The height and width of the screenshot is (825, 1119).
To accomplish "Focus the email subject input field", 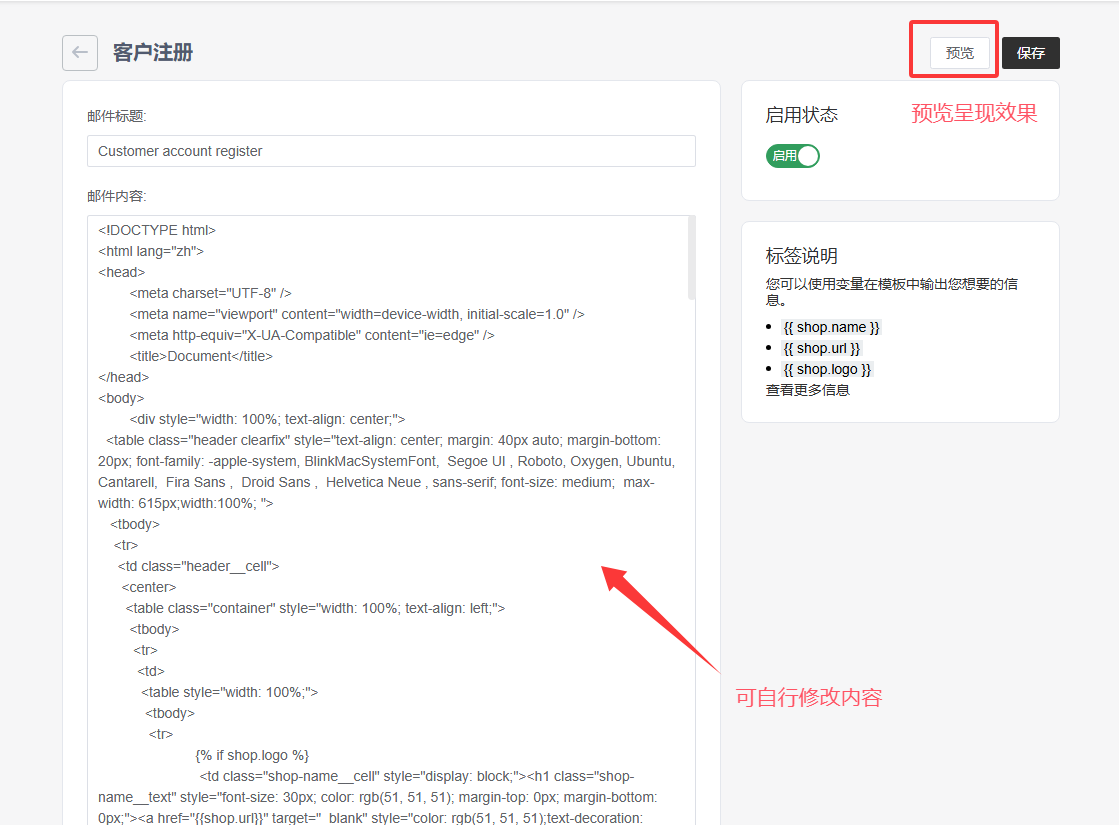I will tap(391, 151).
